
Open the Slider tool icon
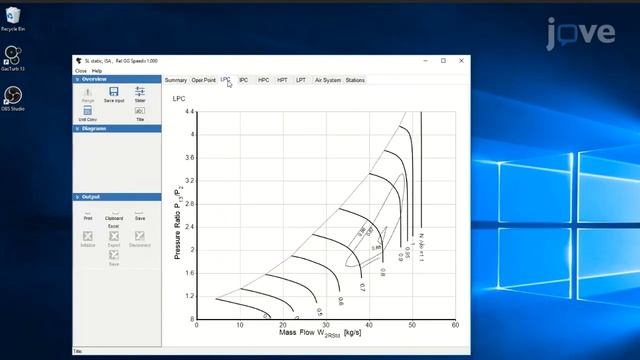[x=140, y=91]
